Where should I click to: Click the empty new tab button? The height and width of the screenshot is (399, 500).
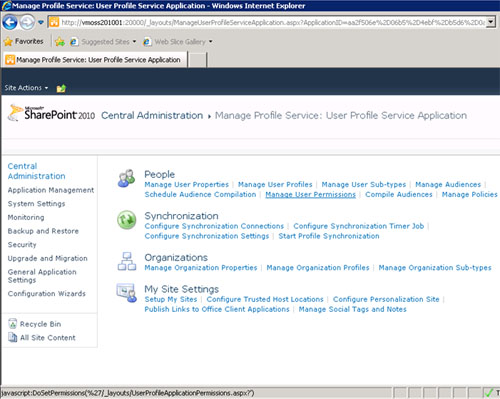pyautogui.click(x=198, y=60)
